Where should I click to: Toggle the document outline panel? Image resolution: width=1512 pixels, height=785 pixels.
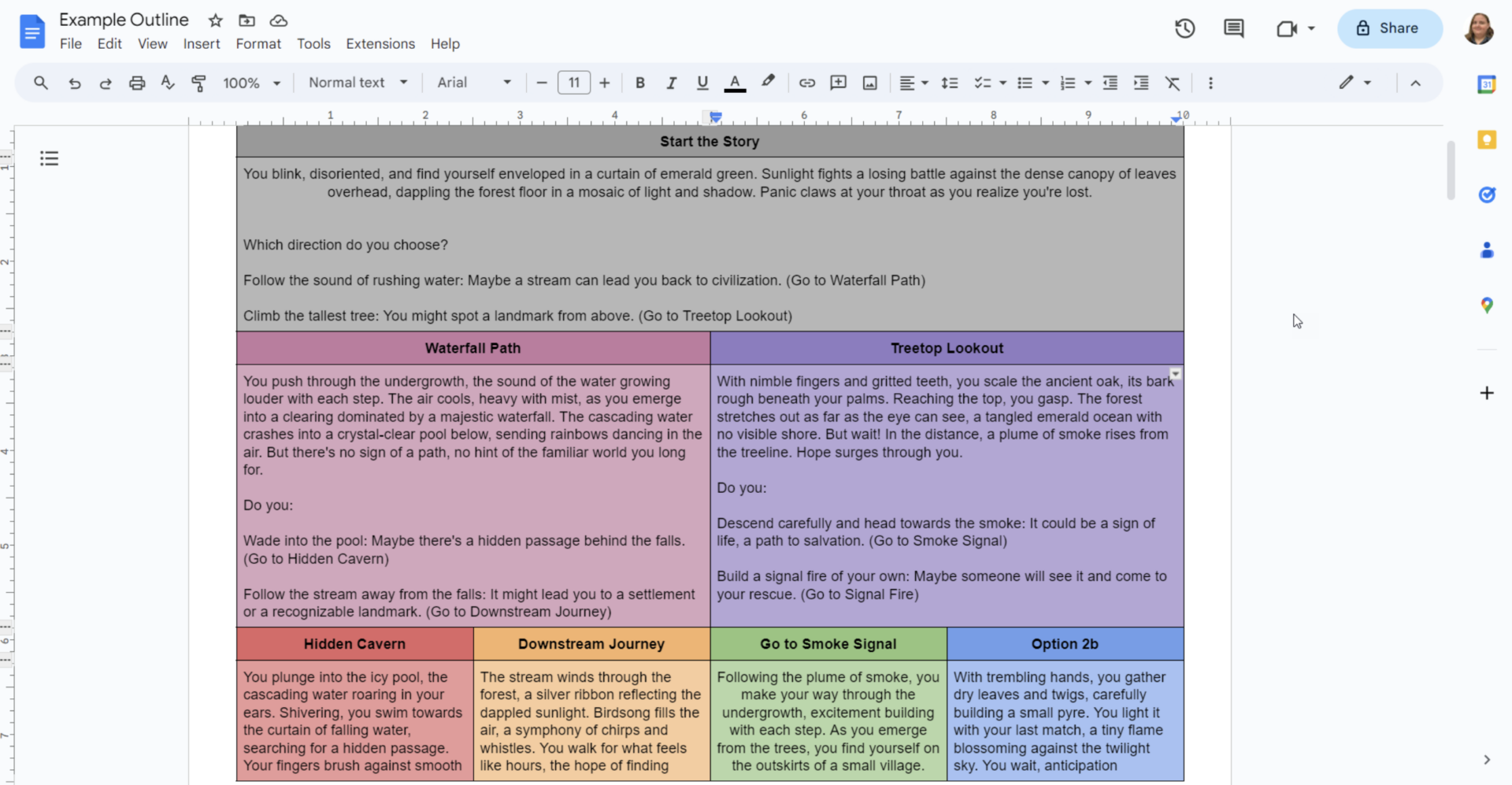pyautogui.click(x=49, y=158)
